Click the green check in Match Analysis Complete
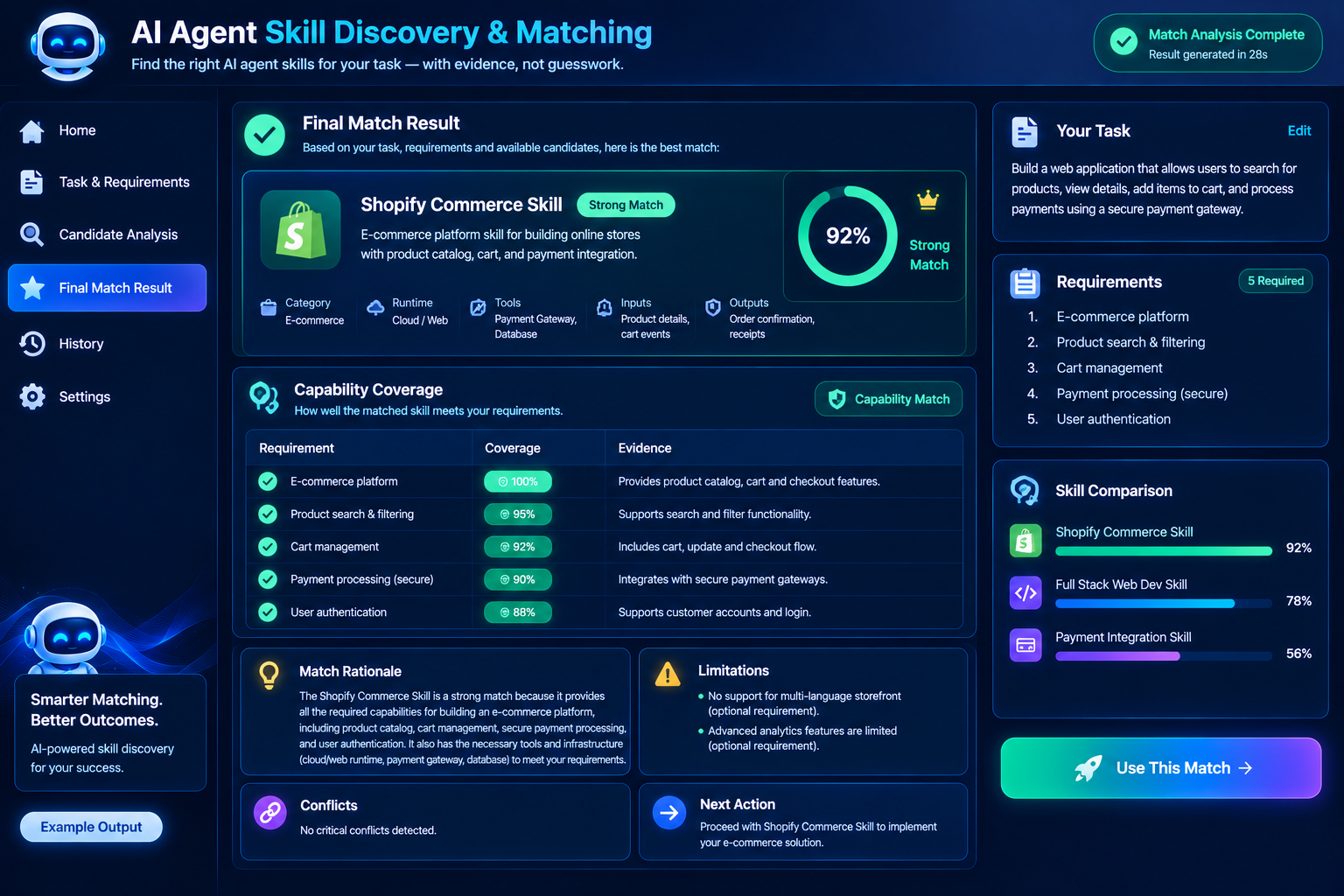 click(1123, 41)
